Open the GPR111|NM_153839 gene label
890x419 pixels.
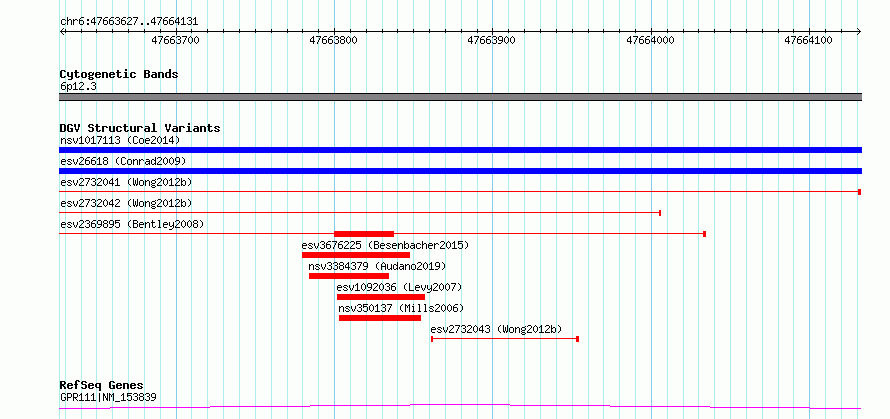(108, 397)
